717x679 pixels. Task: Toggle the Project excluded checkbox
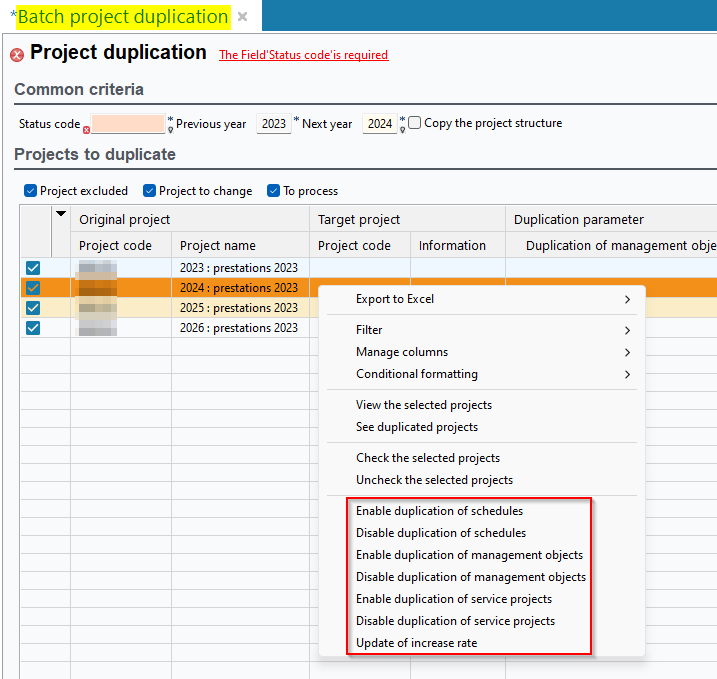pyautogui.click(x=31, y=191)
